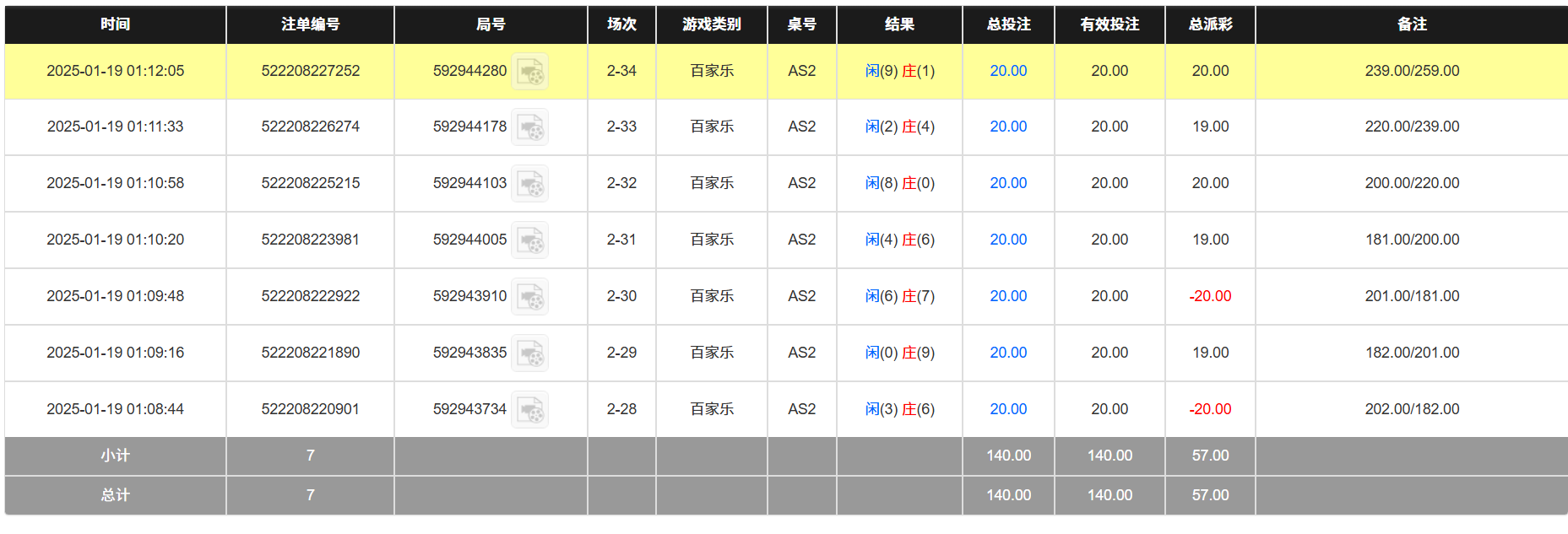Select bet ticket number 522208225215
Screen dimensions: 1568x534
point(310,183)
